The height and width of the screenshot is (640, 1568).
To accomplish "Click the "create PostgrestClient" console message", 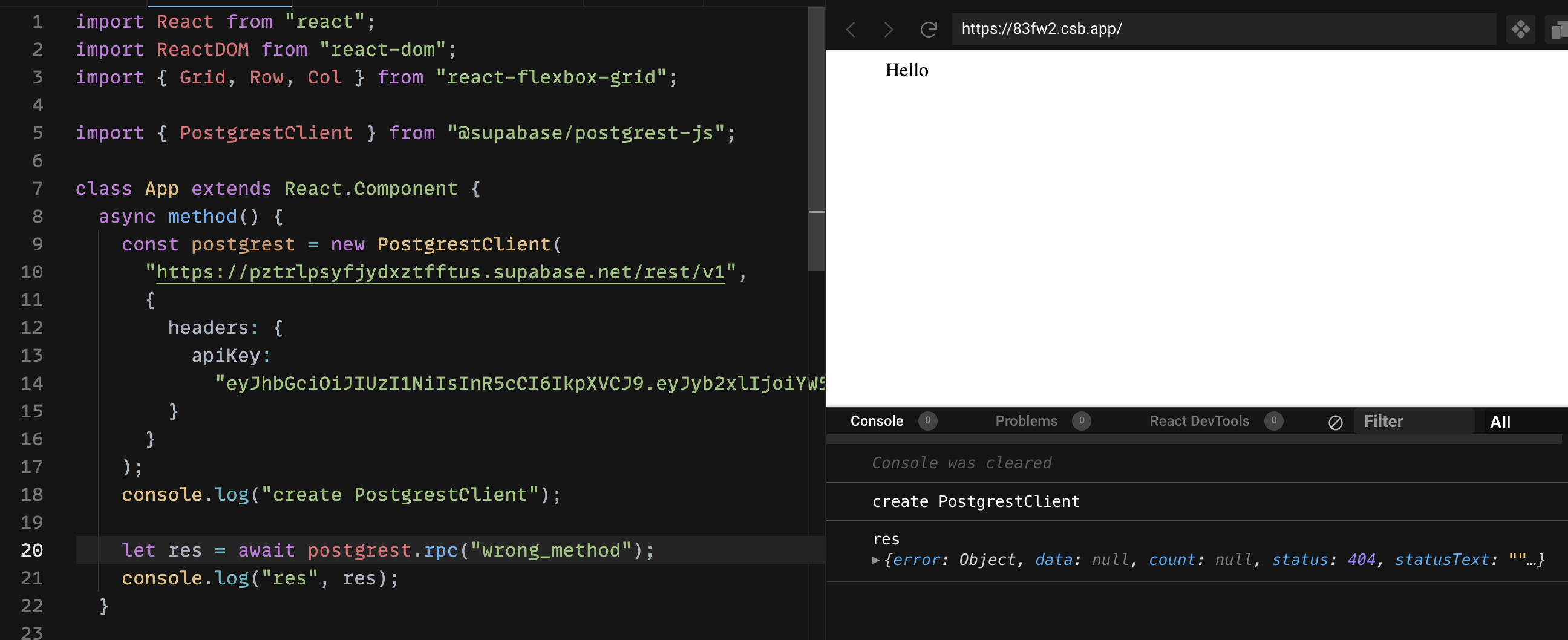I will [976, 501].
